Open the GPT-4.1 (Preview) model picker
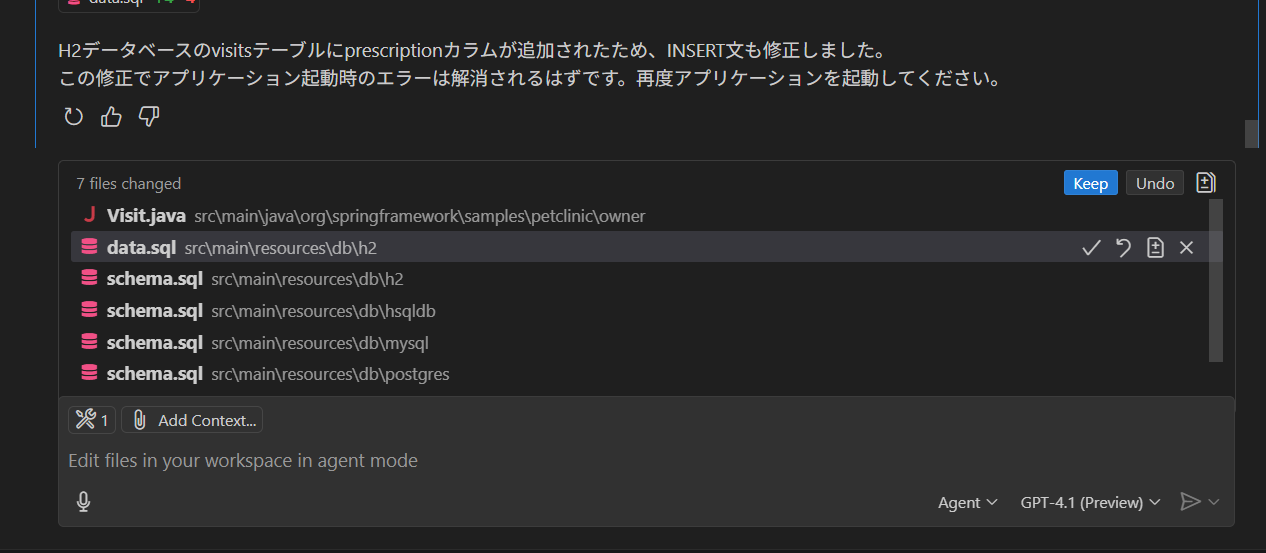 (x=1090, y=502)
